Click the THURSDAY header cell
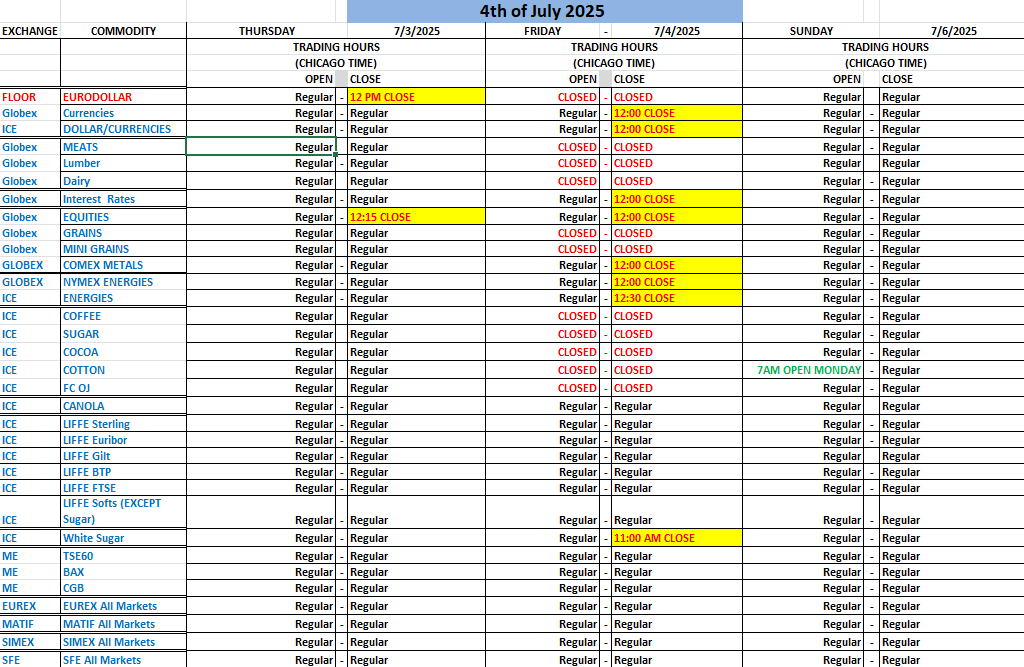 [267, 31]
